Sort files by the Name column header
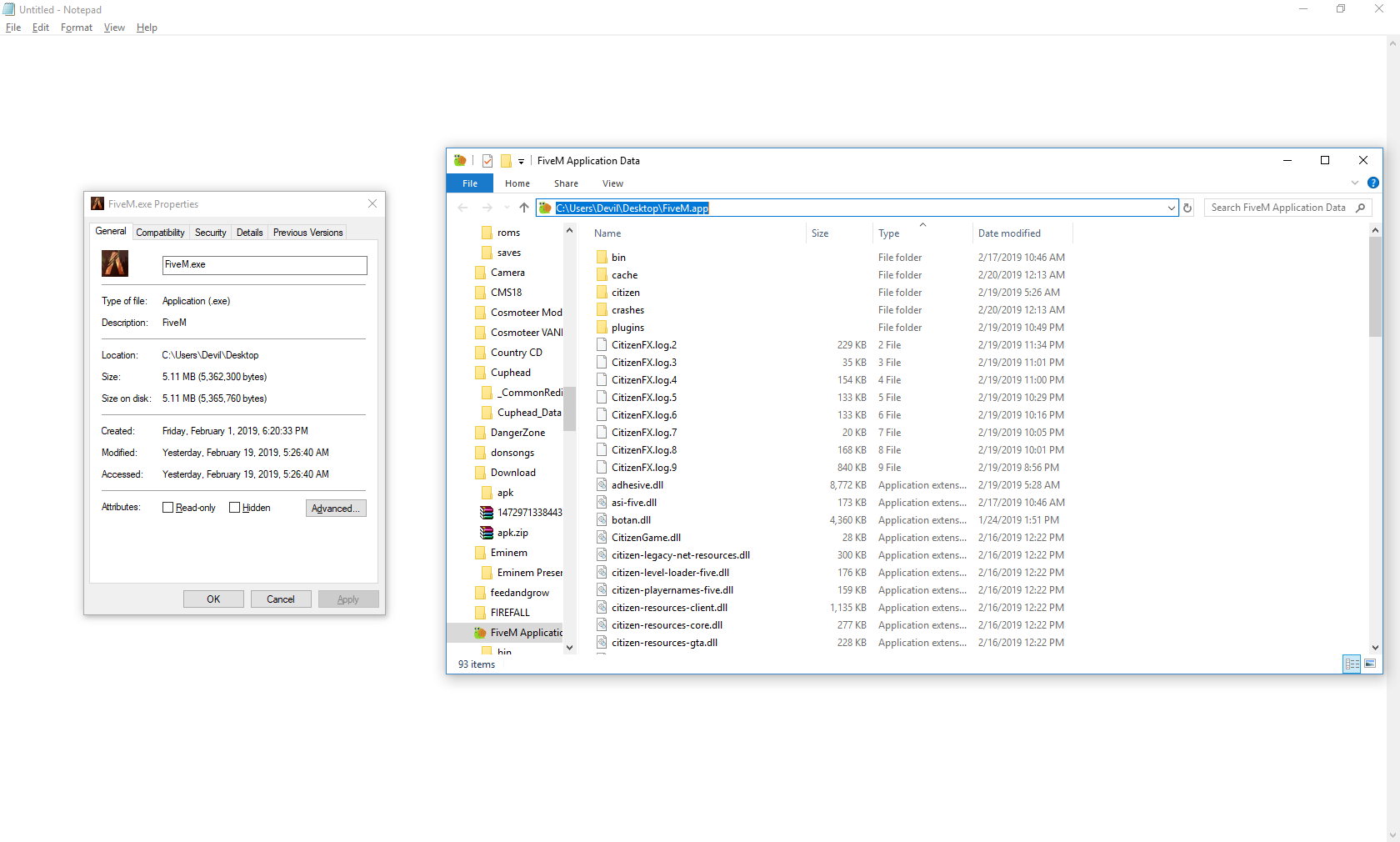This screenshot has height=842, width=1400. point(607,233)
